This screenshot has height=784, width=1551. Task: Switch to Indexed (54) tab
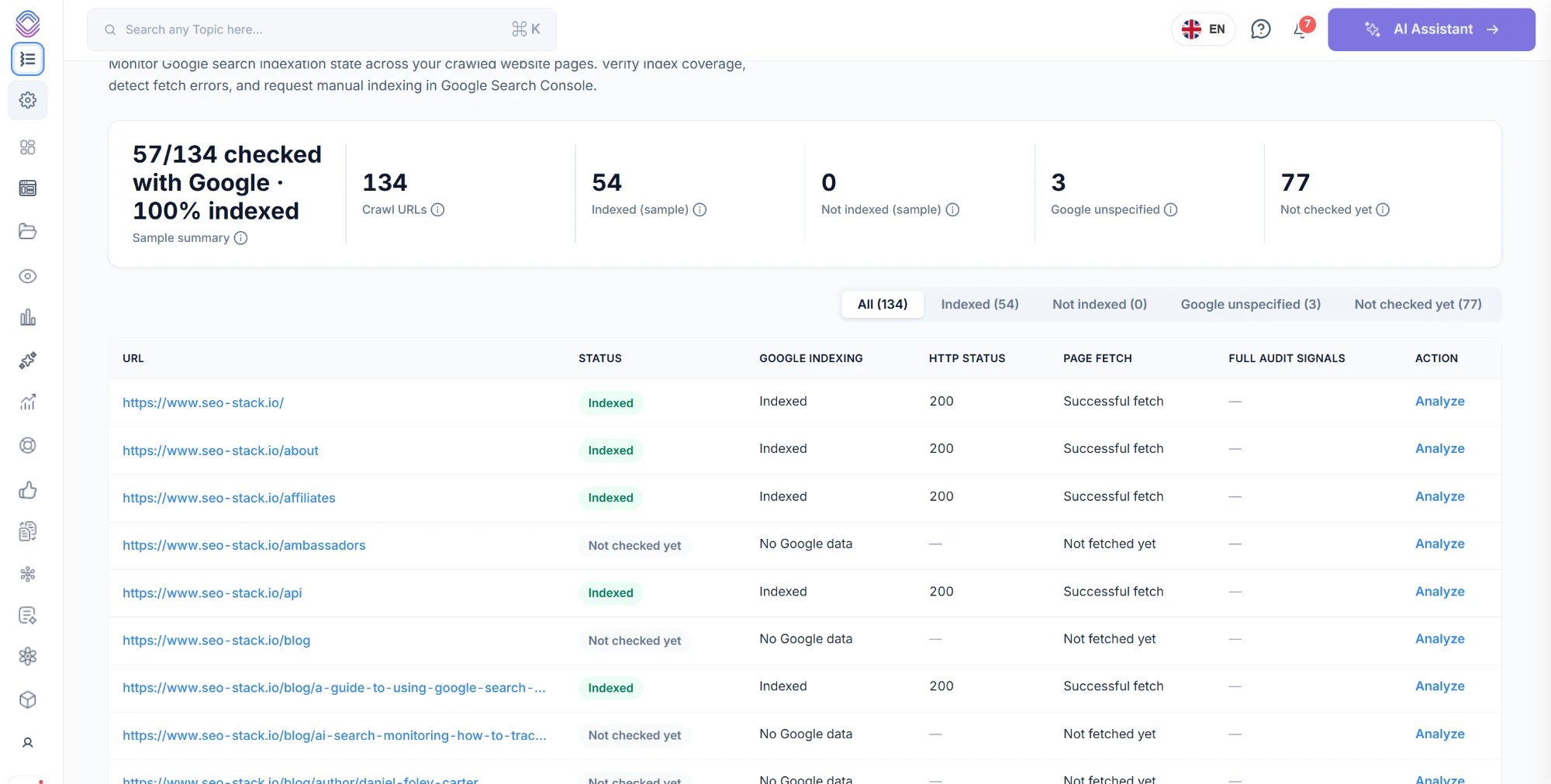coord(979,304)
